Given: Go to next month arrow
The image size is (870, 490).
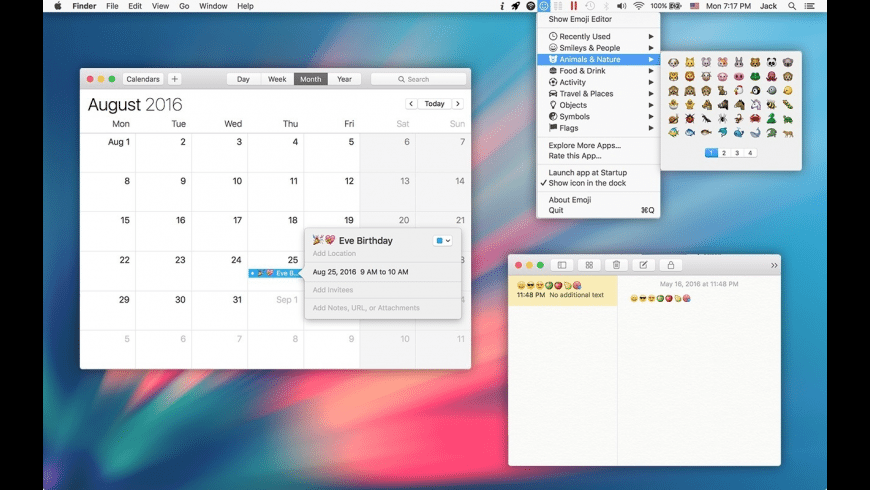Looking at the screenshot, I should tap(458, 104).
